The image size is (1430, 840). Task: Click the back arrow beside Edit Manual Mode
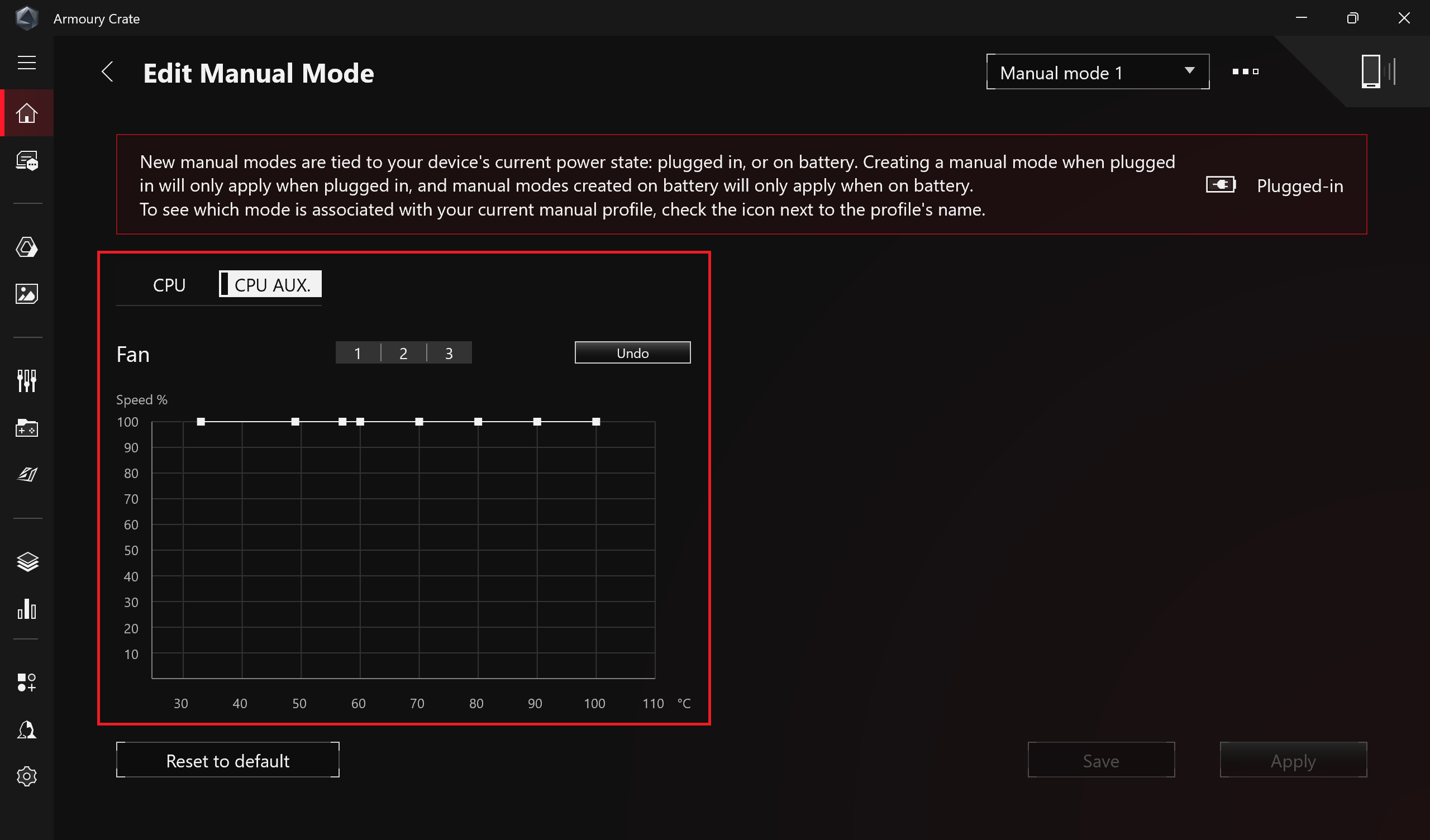coord(107,72)
